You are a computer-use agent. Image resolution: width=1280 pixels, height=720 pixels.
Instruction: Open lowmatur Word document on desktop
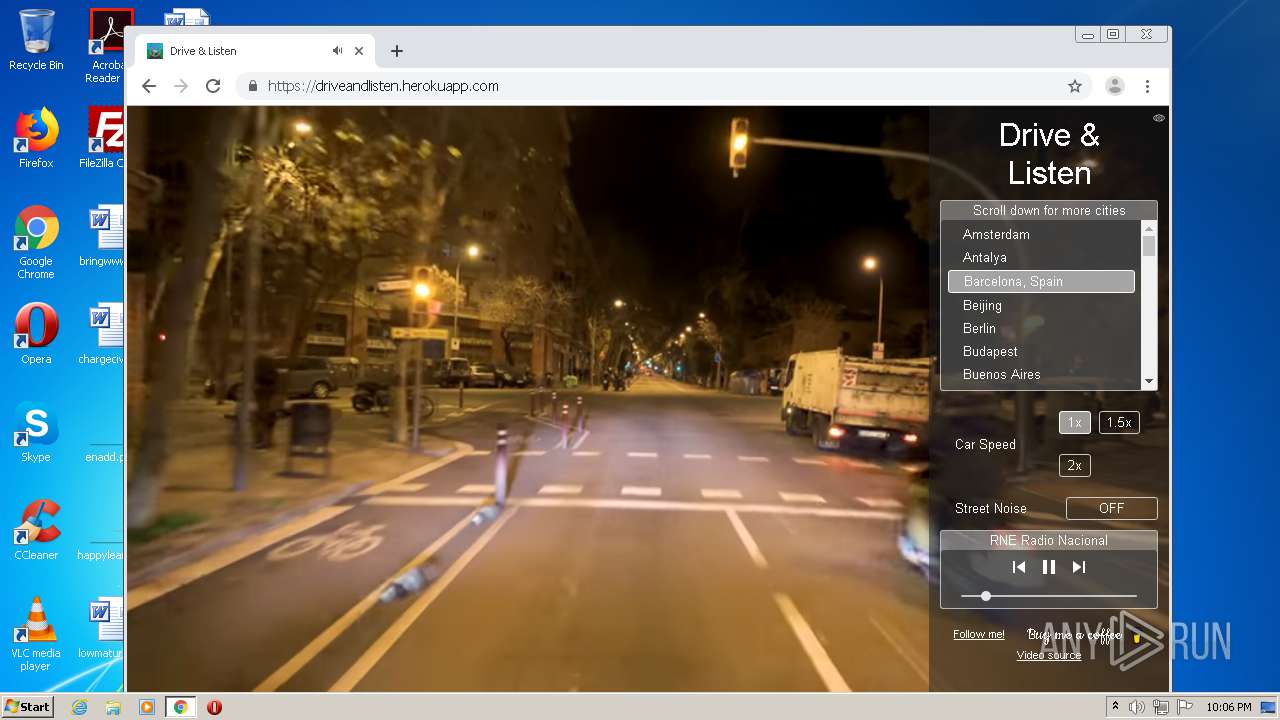click(x=104, y=629)
